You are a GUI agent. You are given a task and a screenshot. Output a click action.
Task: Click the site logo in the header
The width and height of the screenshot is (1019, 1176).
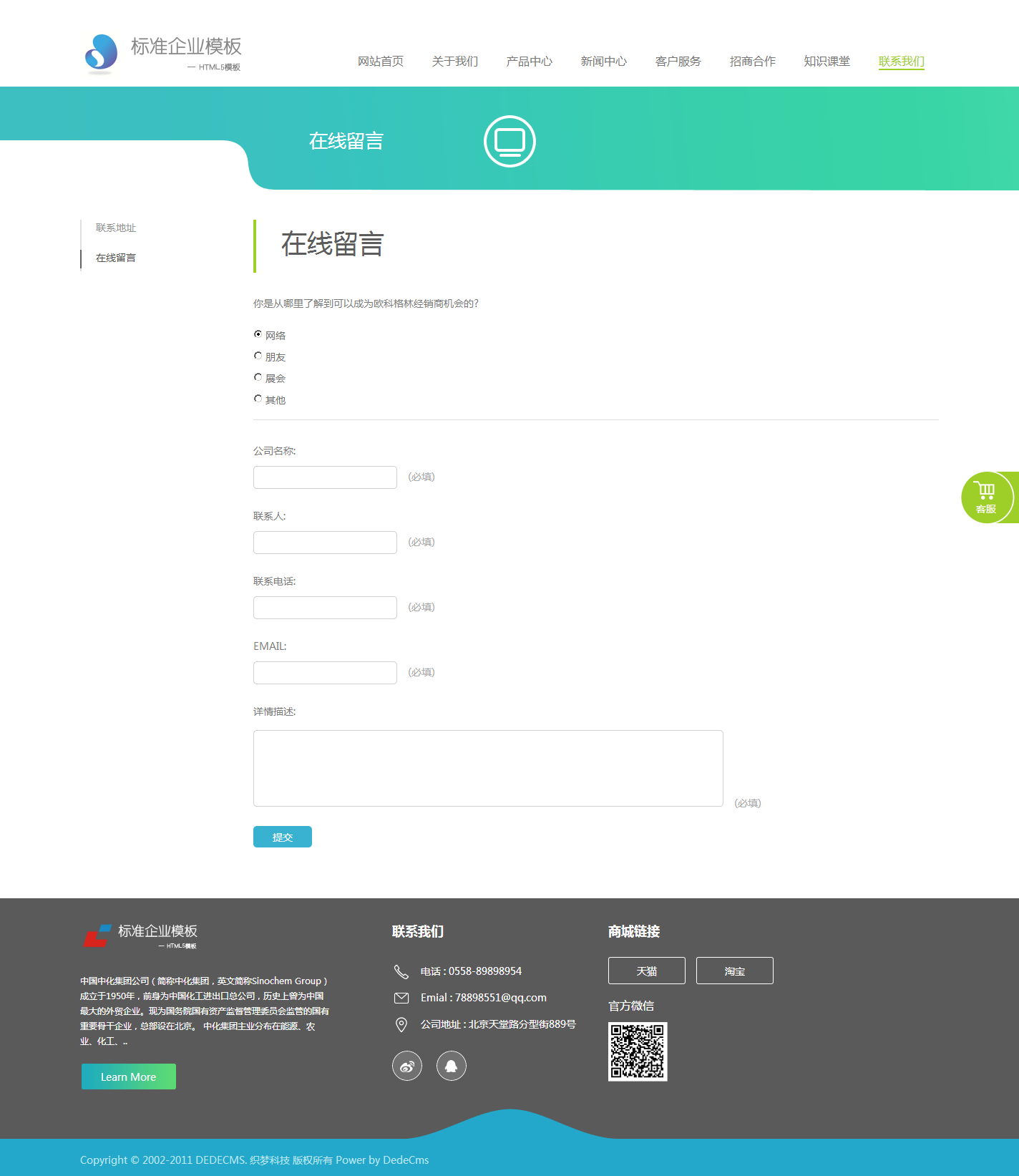pyautogui.click(x=162, y=54)
